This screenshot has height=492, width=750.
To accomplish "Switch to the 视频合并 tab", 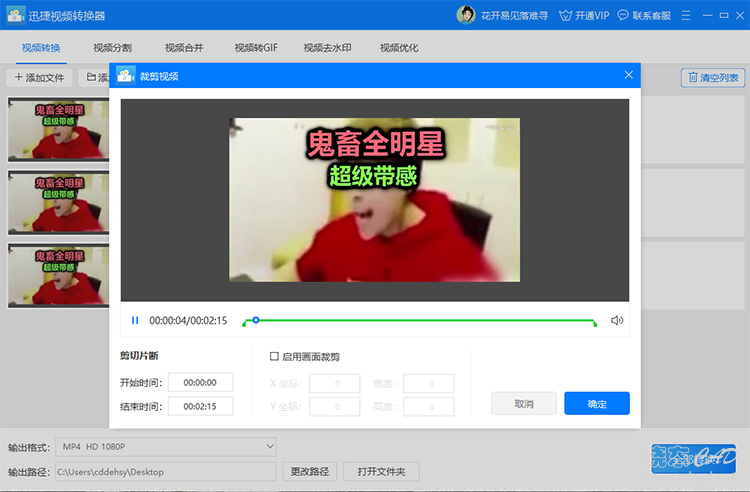I will [184, 48].
